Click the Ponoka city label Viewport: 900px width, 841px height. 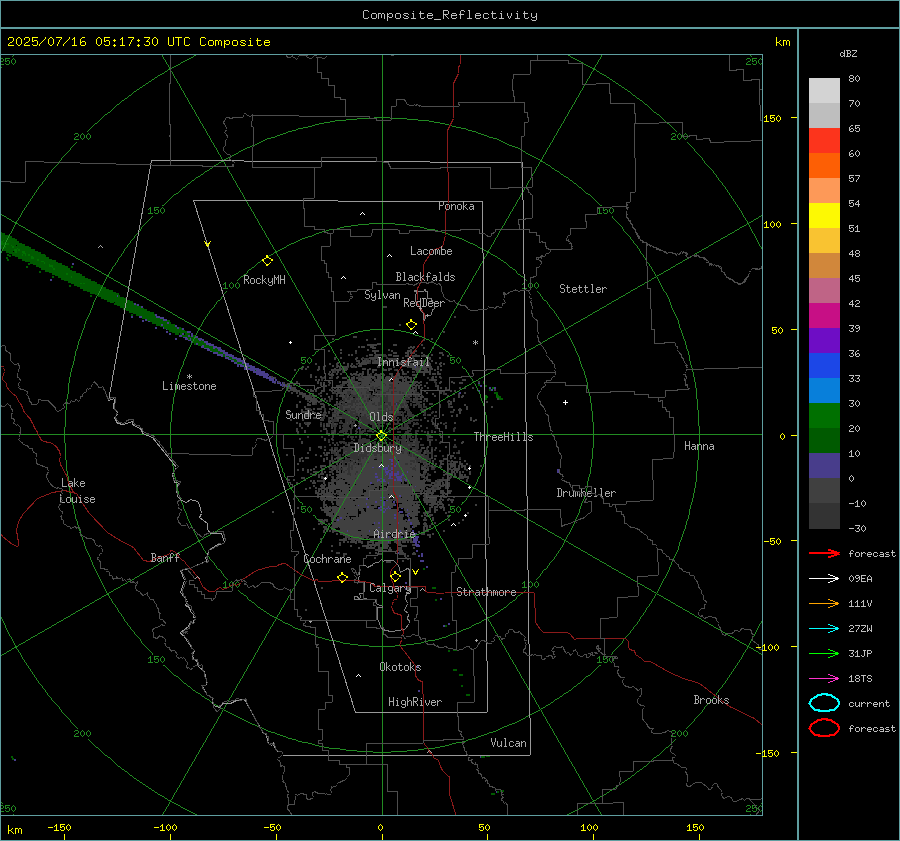click(456, 207)
